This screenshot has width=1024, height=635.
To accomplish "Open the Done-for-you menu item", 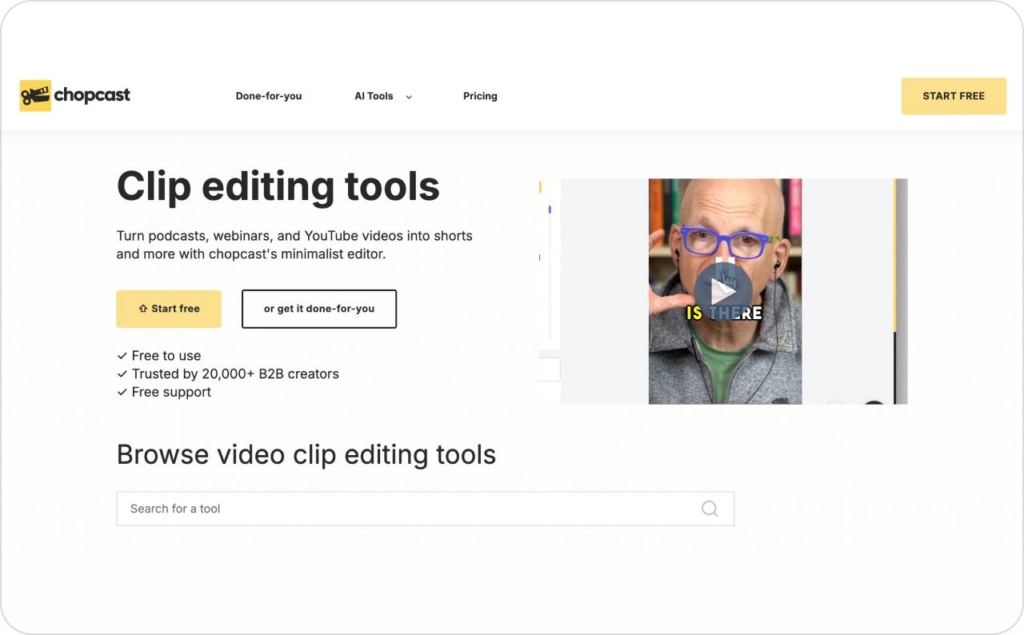I will [x=268, y=96].
